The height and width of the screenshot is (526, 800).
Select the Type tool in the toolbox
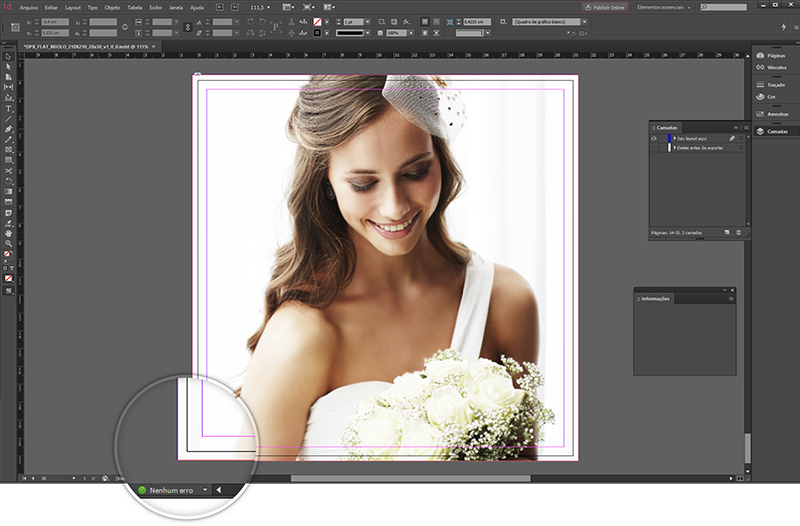tap(8, 108)
